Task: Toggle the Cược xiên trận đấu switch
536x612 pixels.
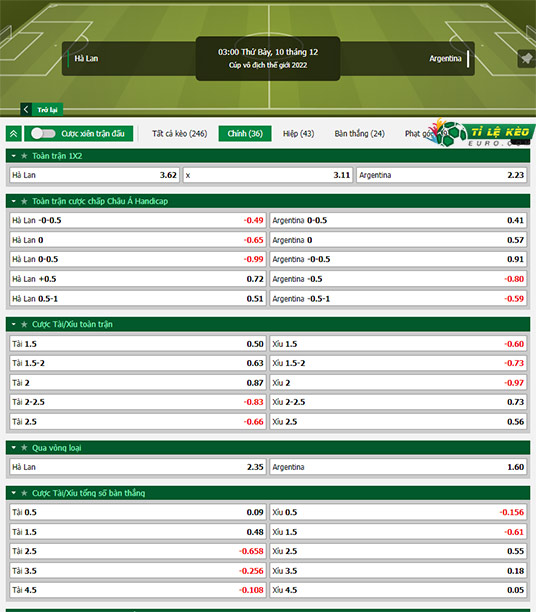Action: click(x=43, y=133)
